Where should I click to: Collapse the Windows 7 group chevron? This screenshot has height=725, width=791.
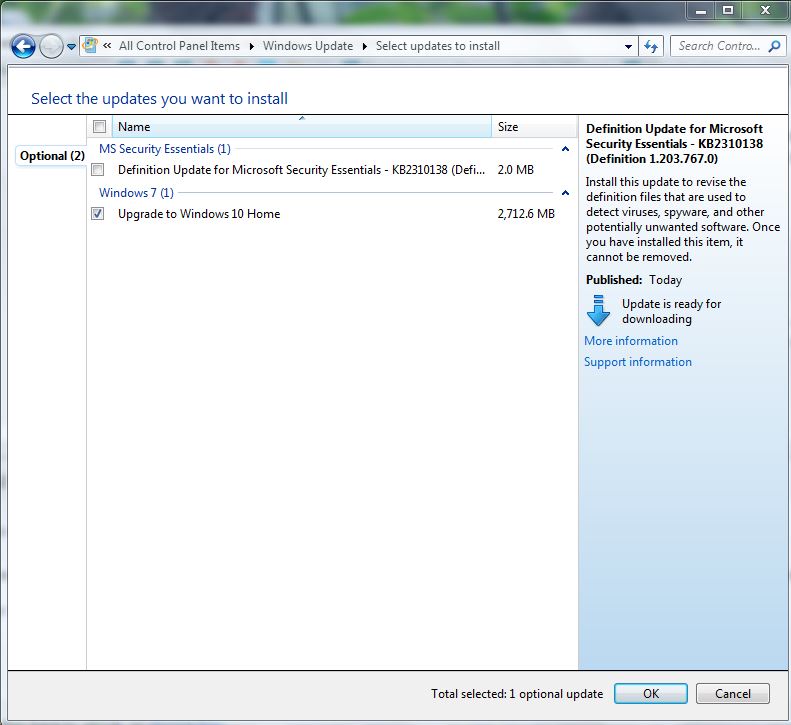pyautogui.click(x=566, y=193)
